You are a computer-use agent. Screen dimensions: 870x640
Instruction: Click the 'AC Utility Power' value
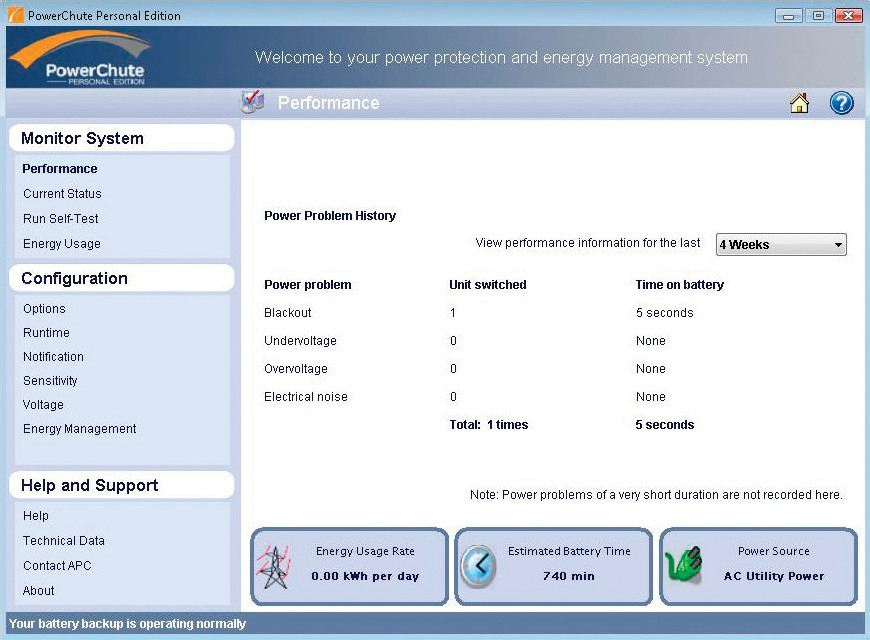tap(774, 576)
